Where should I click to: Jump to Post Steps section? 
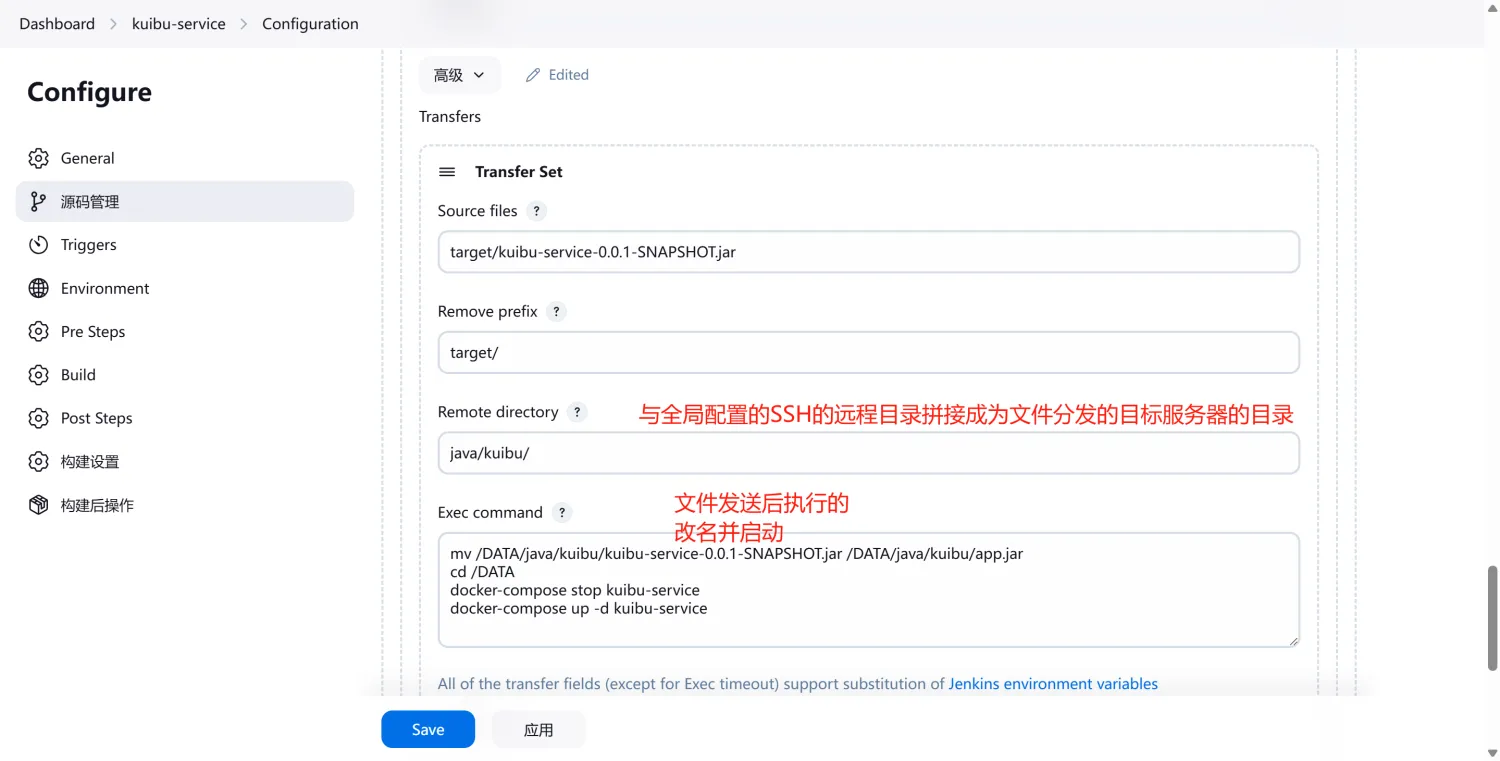click(96, 418)
